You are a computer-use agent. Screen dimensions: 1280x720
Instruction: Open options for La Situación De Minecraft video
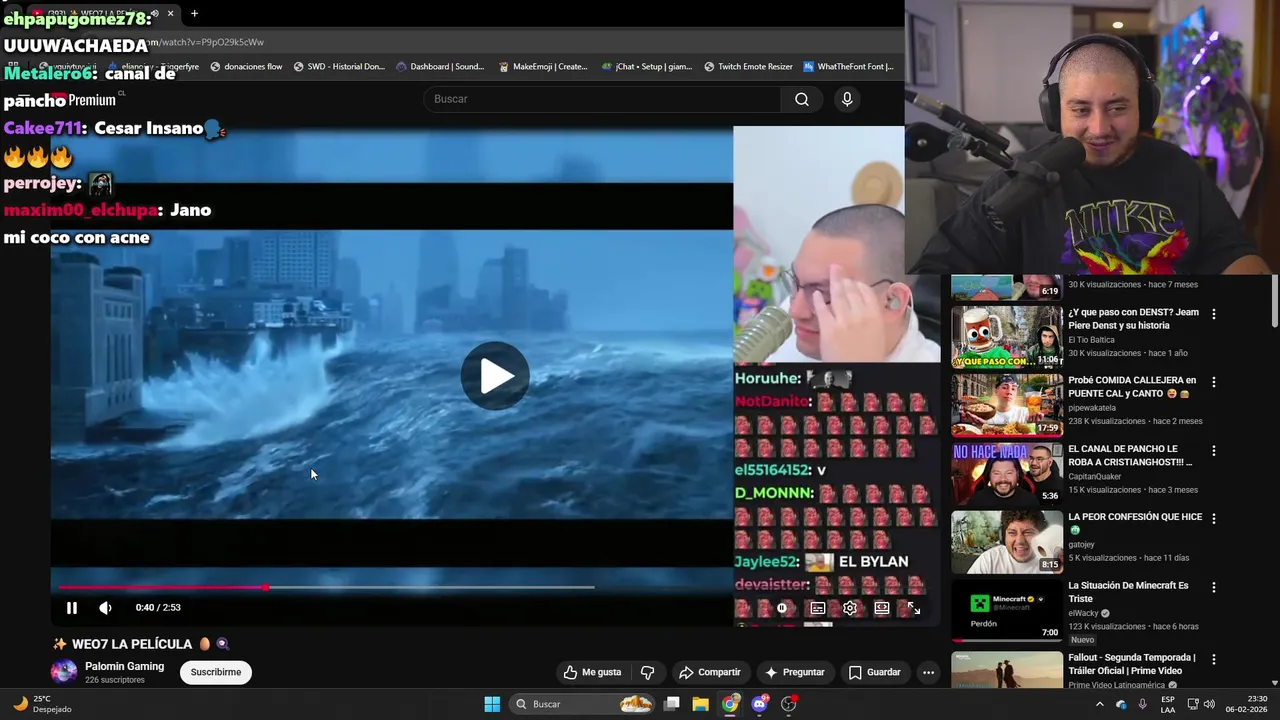(x=1214, y=587)
